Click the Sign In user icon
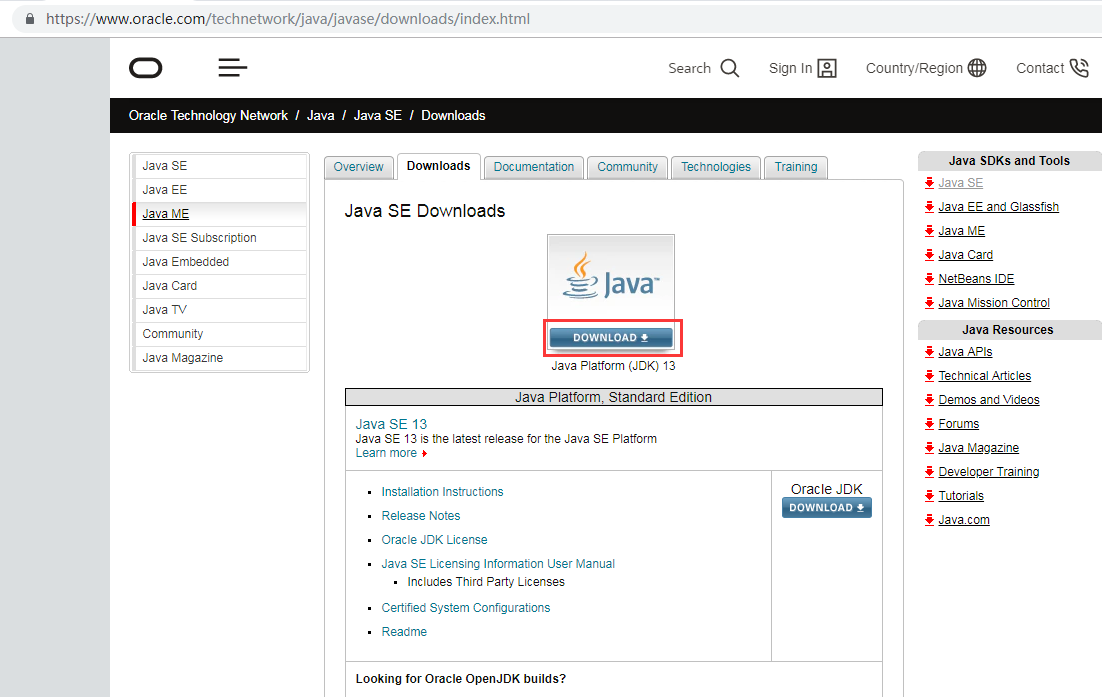1102x697 pixels. tap(827, 68)
